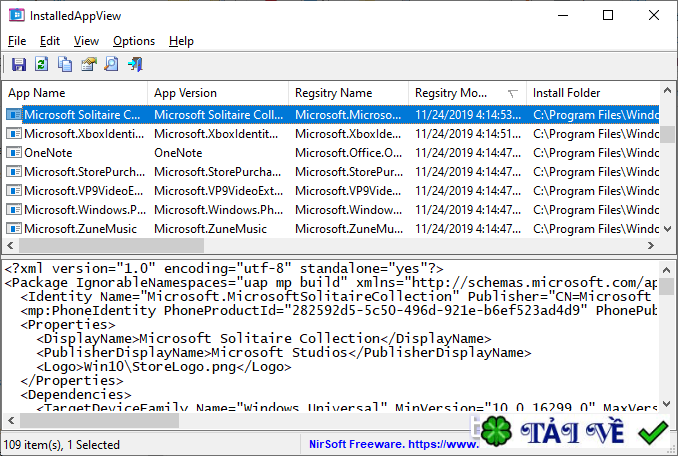
Task: Select the OneNote app row icon
Action: coord(14,153)
